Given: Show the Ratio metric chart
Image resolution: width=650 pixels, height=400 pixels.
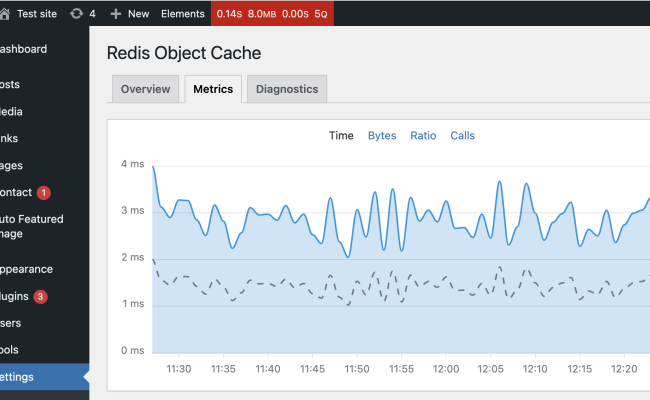Looking at the screenshot, I should pyautogui.click(x=423, y=136).
